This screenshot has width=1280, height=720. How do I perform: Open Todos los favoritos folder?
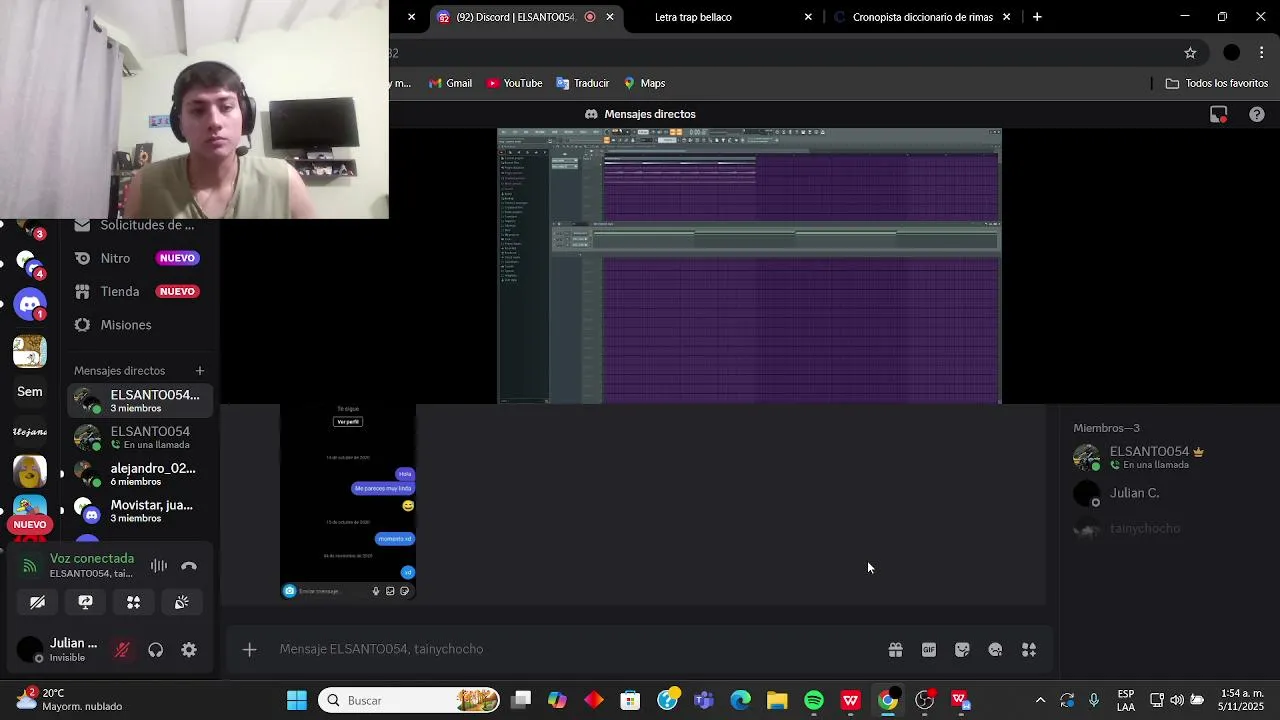(1217, 83)
